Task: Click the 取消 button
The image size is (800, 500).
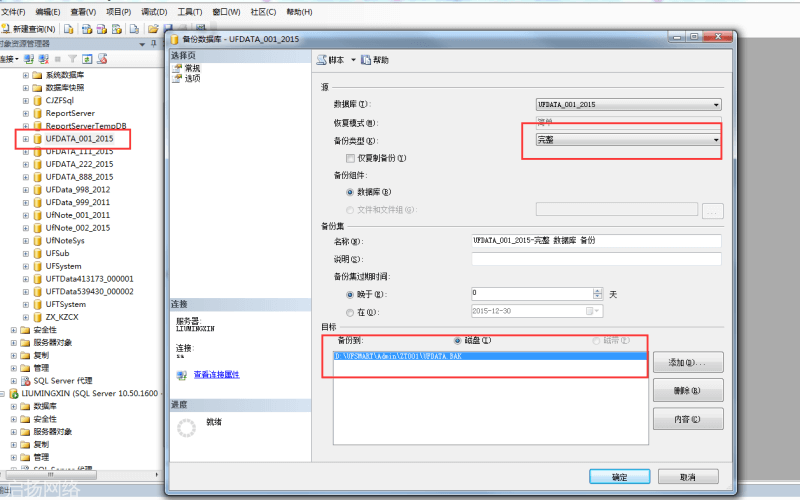Action: [688, 477]
